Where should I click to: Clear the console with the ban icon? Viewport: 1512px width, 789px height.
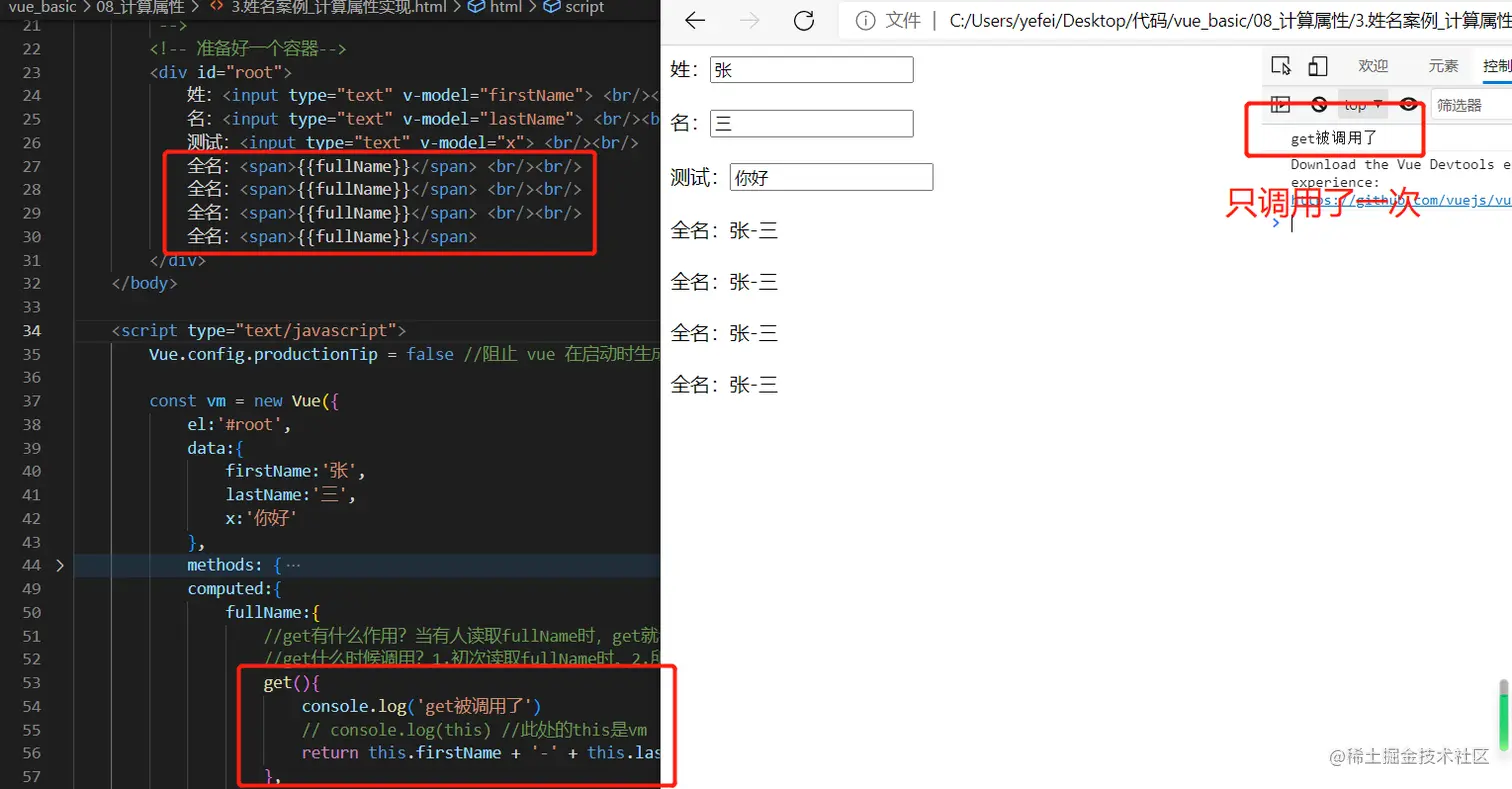pyautogui.click(x=1319, y=104)
